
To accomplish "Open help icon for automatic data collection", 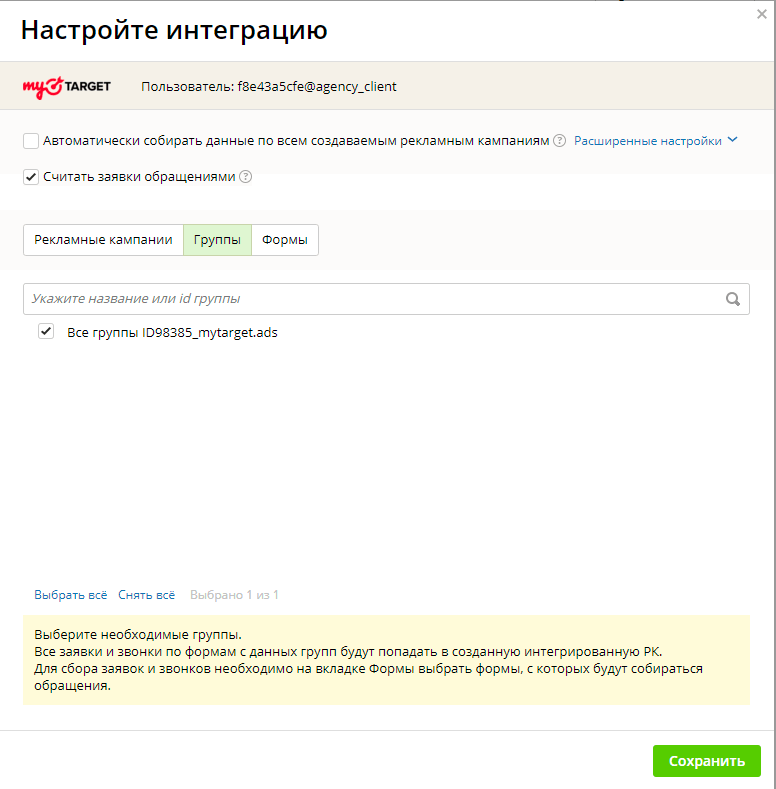I will 560,141.
